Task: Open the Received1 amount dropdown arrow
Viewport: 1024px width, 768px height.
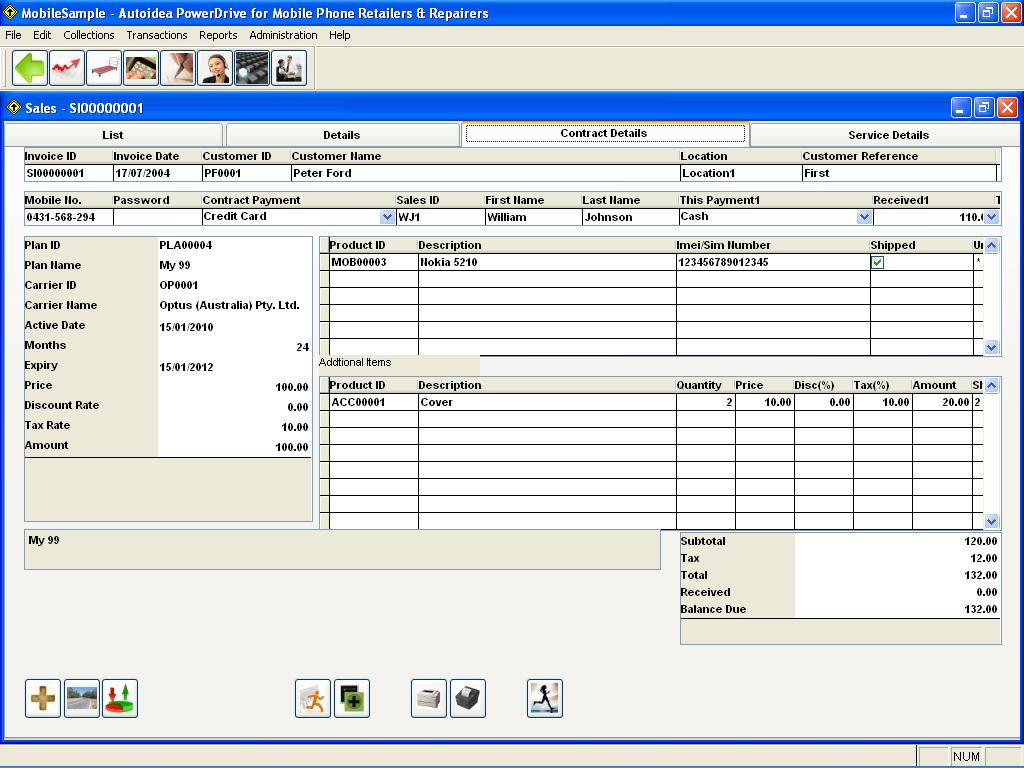Action: (x=991, y=217)
